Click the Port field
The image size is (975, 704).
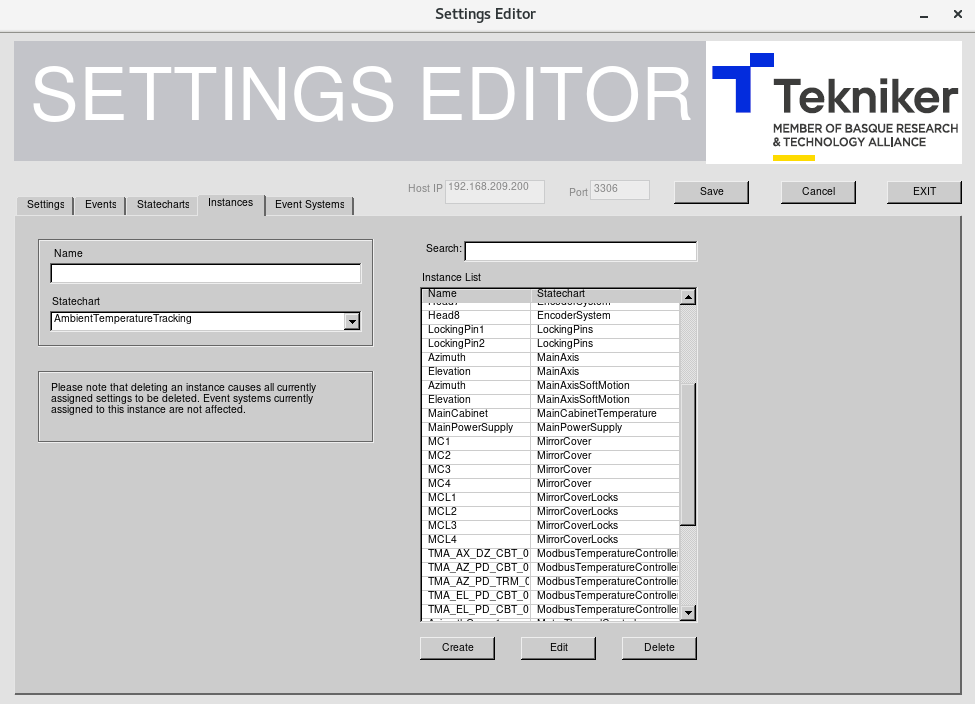click(x=620, y=190)
